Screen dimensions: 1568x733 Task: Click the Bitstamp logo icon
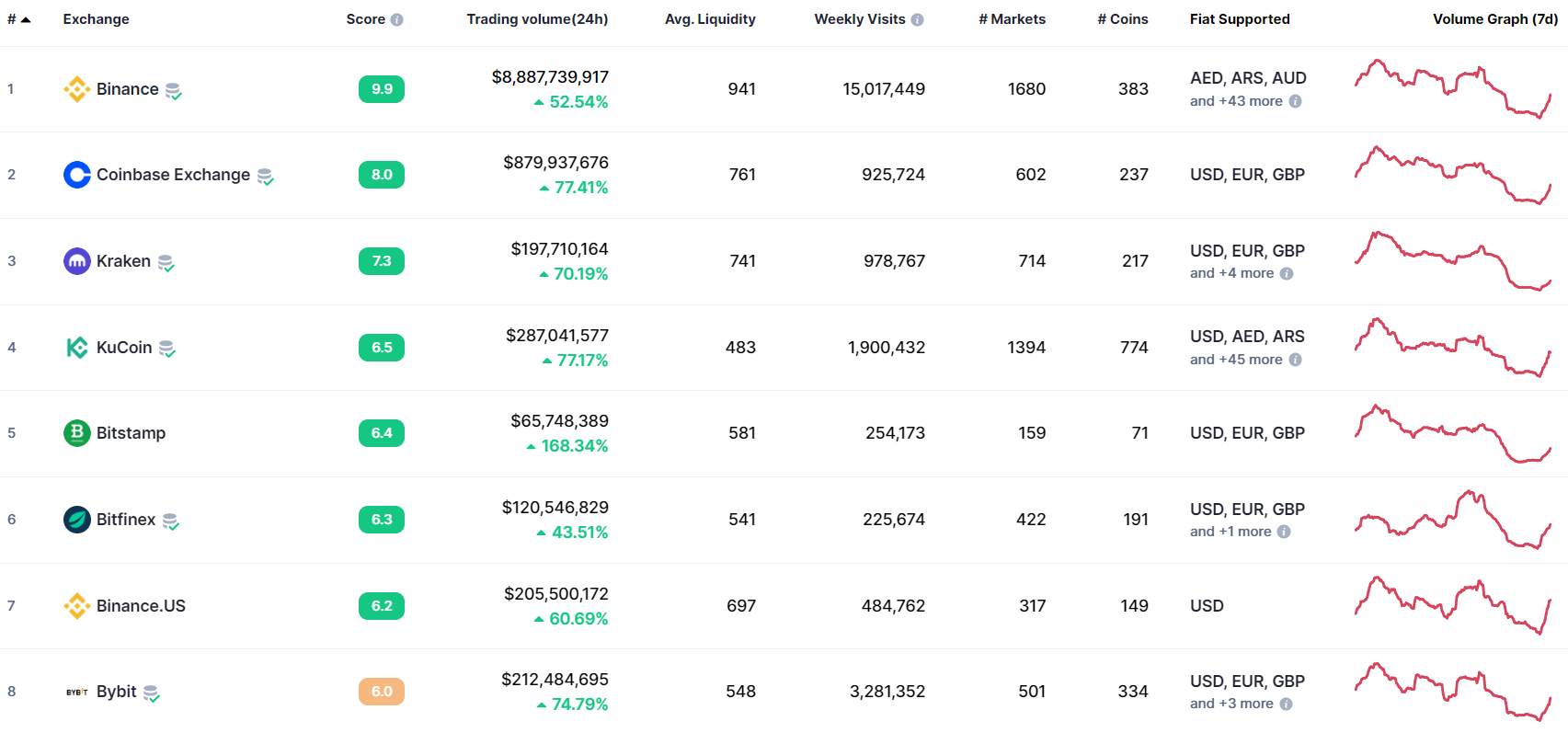tap(76, 433)
